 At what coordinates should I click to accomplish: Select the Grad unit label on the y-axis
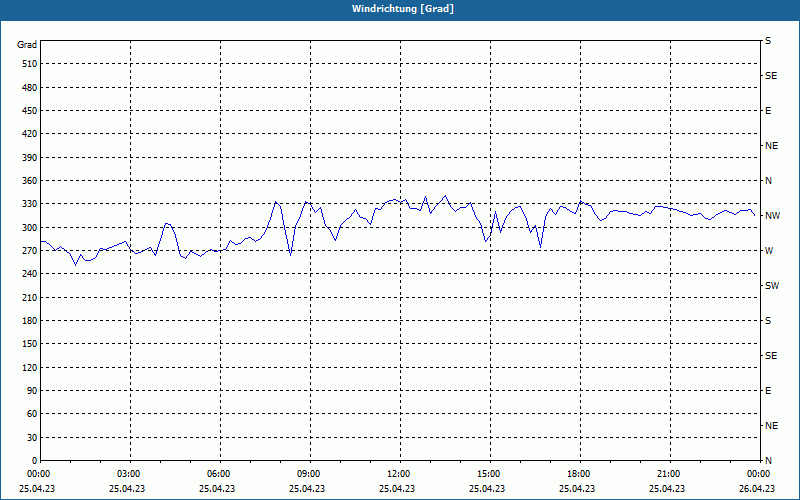pos(27,45)
